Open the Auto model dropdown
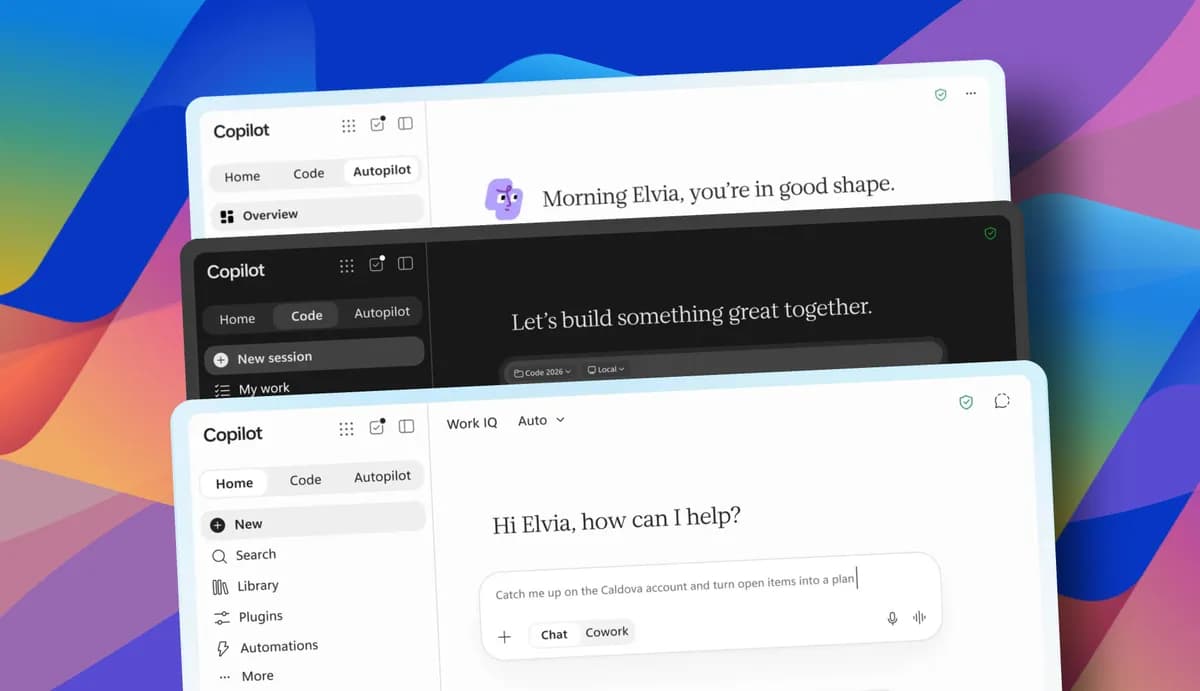The height and width of the screenshot is (691, 1200). (x=541, y=421)
